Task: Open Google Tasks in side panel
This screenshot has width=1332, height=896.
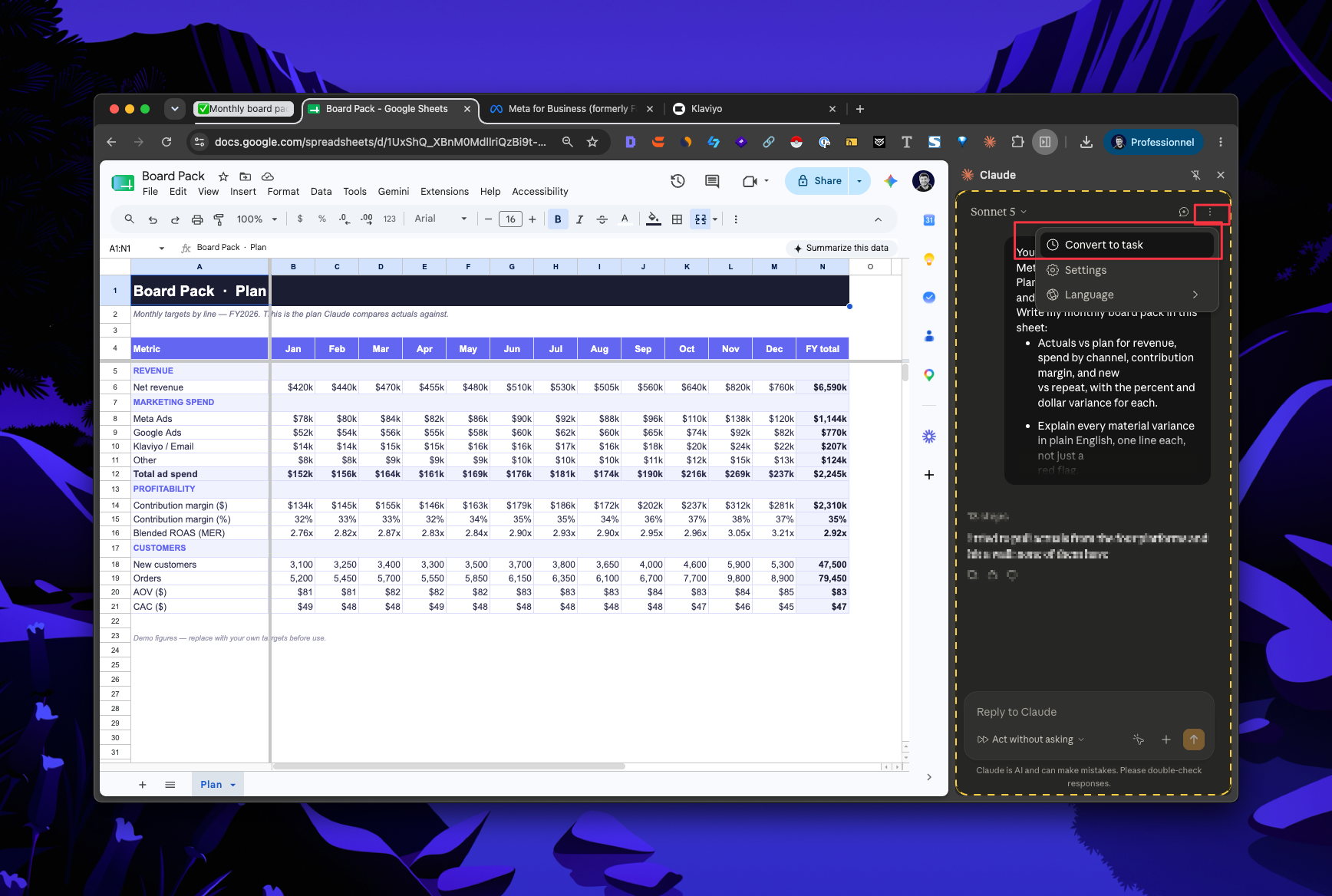Action: (929, 297)
